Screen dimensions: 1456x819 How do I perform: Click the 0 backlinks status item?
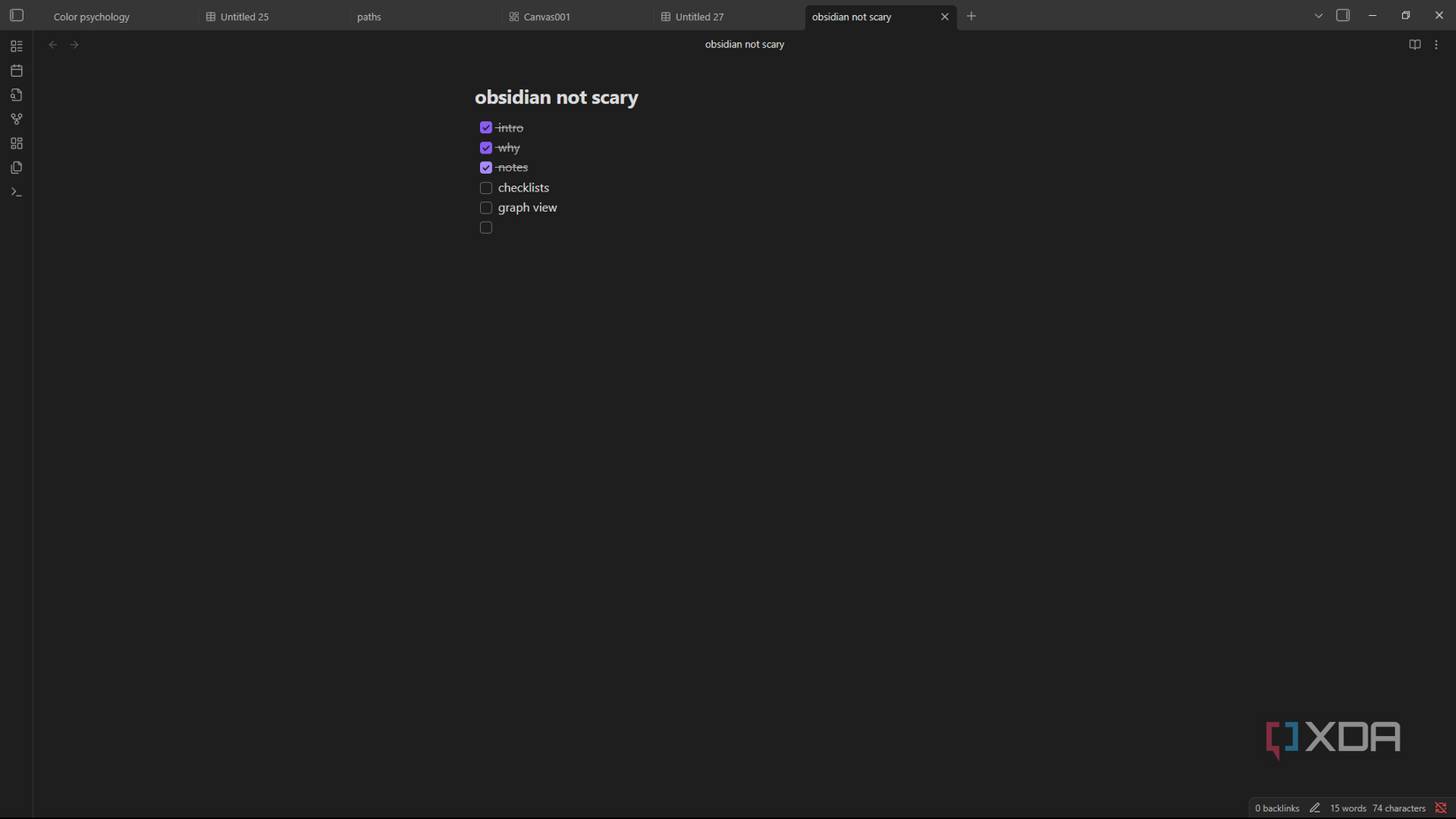click(1277, 808)
